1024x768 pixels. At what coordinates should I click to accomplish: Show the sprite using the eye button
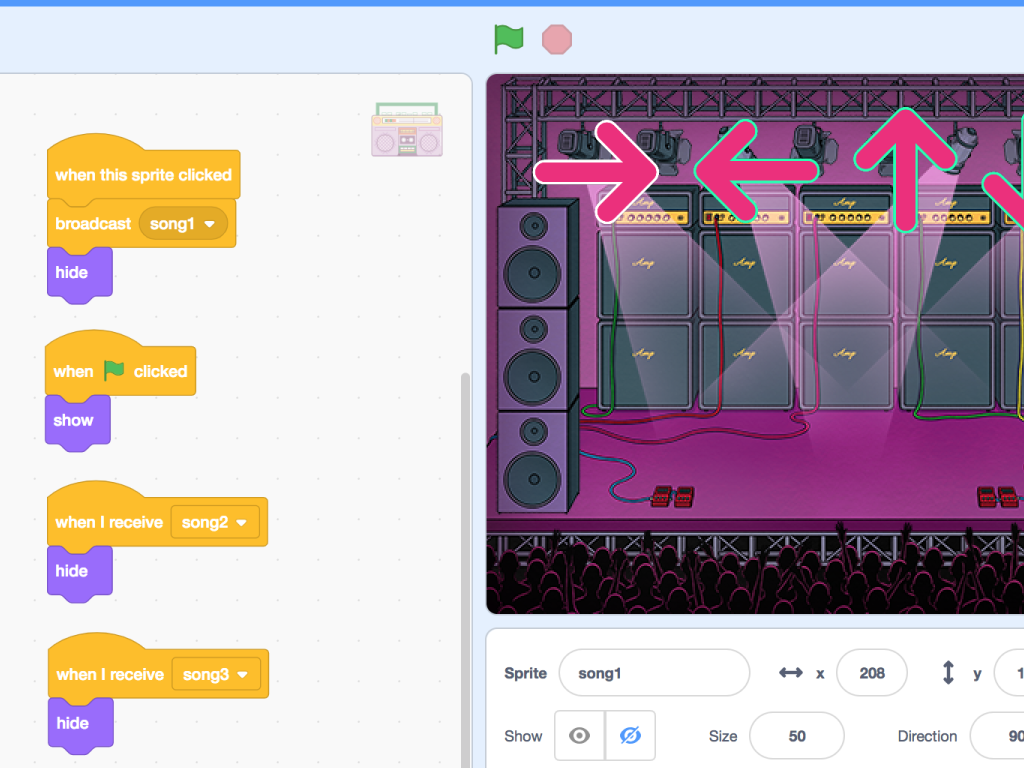[x=579, y=736]
